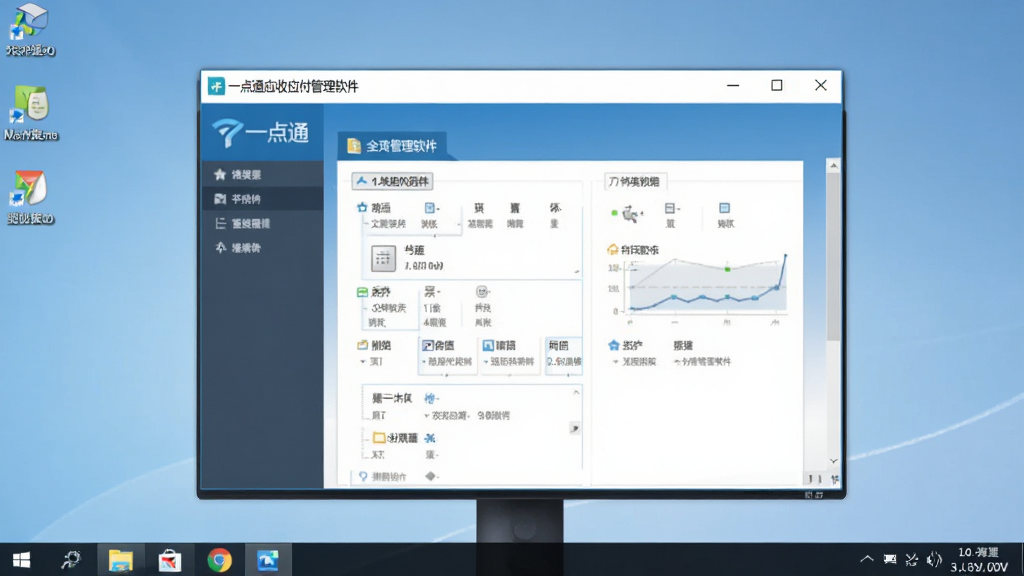
Task: Open File Explorer from the taskbar
Action: pyautogui.click(x=120, y=560)
